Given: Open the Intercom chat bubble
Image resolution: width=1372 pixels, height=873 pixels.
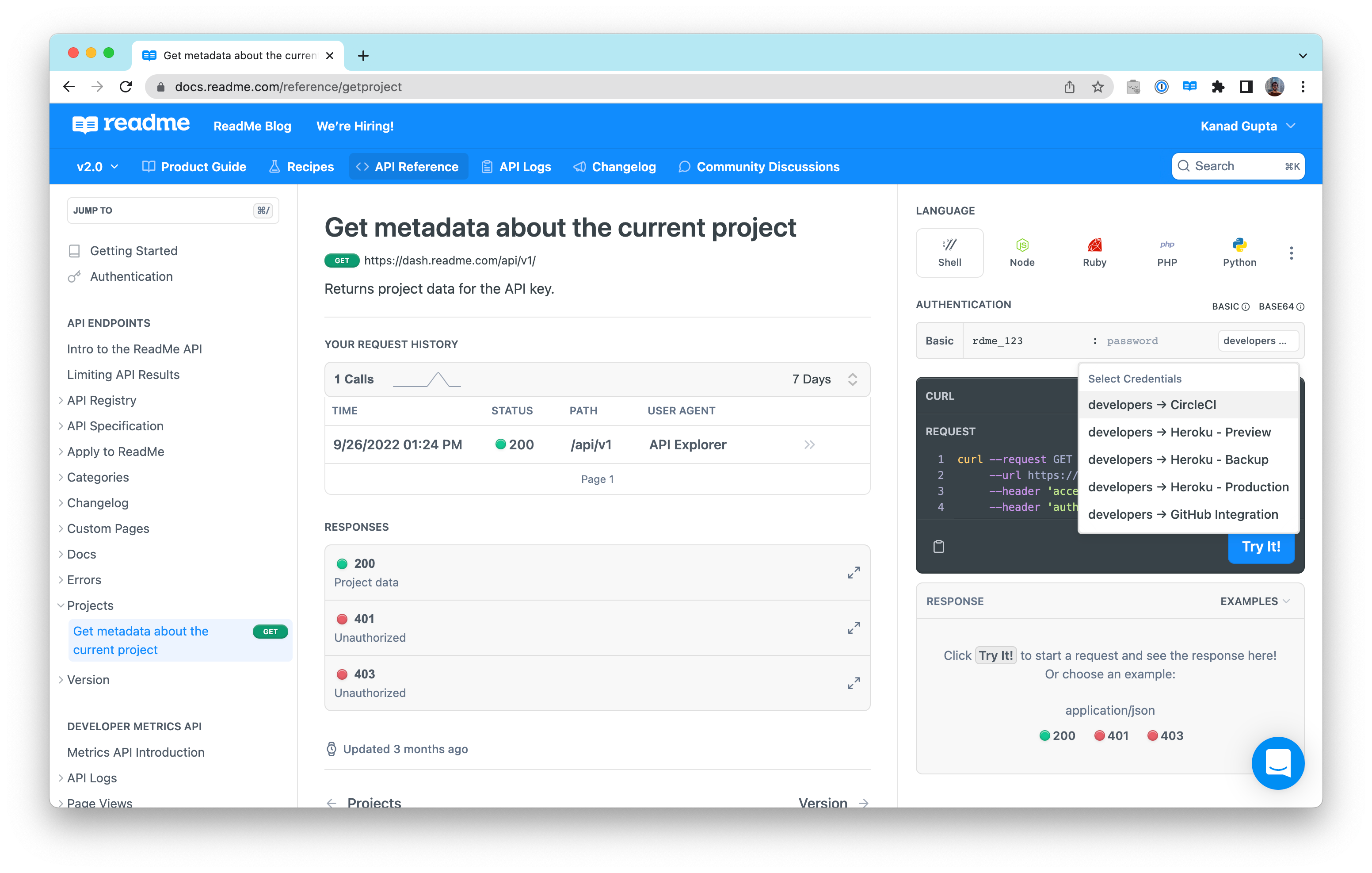Looking at the screenshot, I should click(x=1277, y=762).
